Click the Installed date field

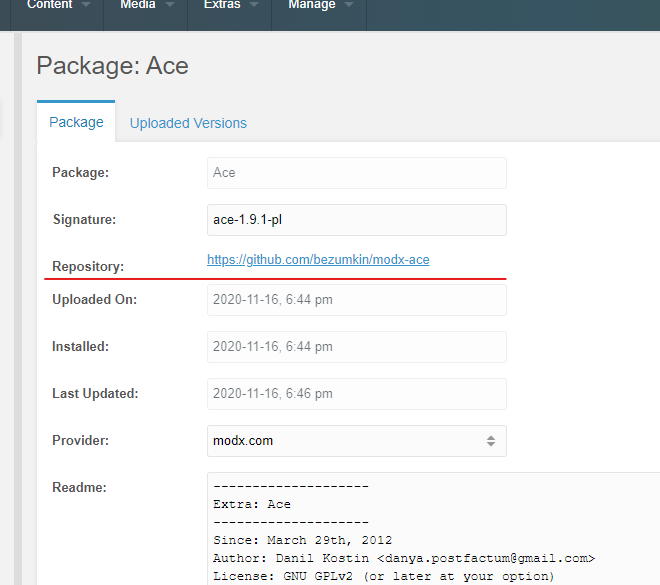tap(357, 347)
